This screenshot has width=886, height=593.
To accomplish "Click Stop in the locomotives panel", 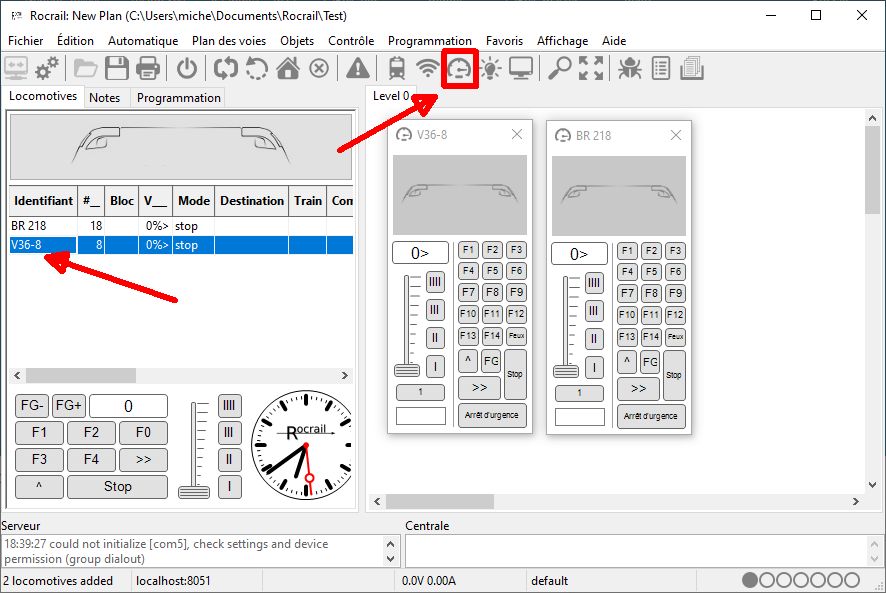I will [117, 486].
